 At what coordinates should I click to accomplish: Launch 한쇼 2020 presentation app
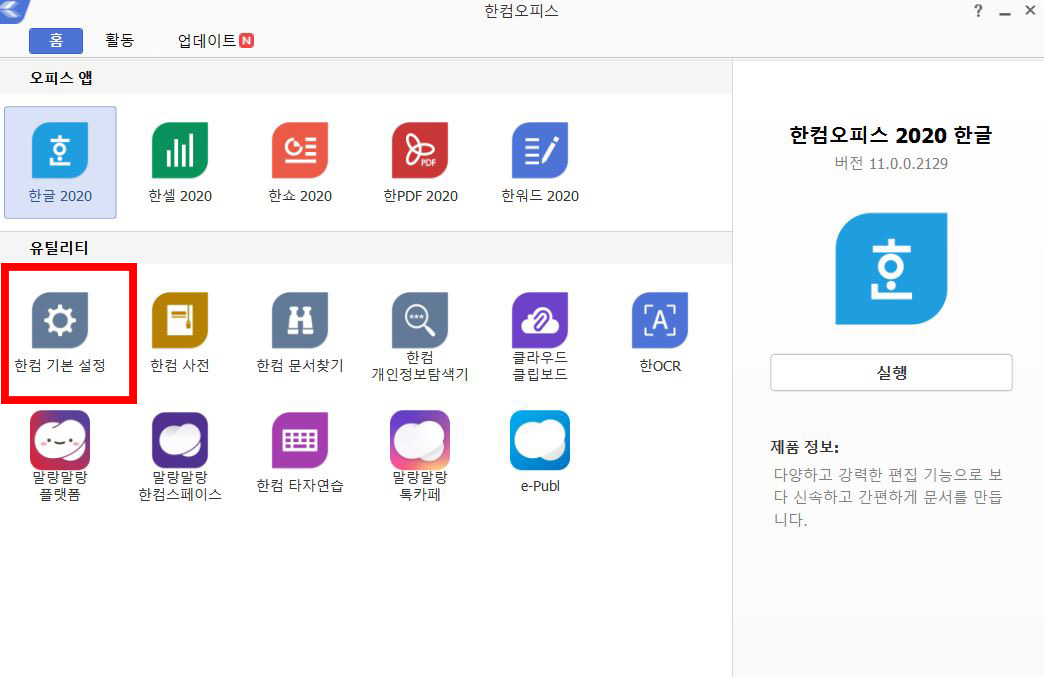(x=300, y=150)
